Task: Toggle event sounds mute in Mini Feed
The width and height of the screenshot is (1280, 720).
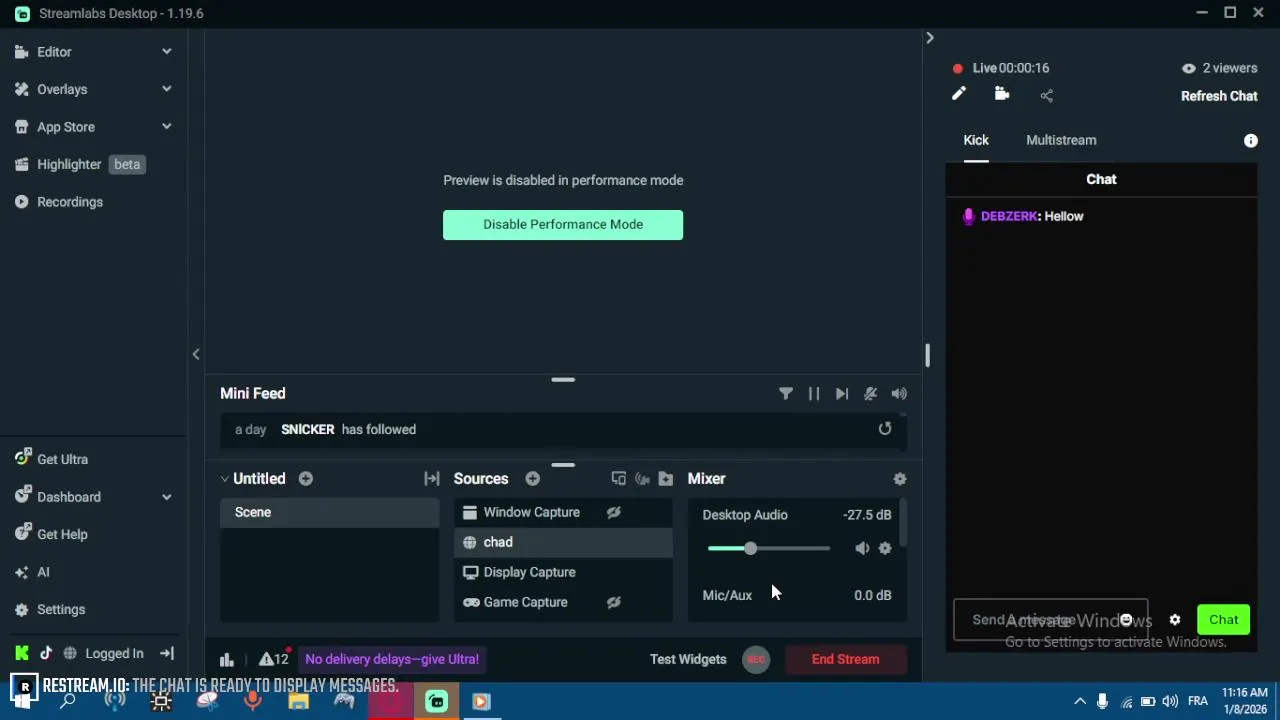Action: (x=871, y=394)
